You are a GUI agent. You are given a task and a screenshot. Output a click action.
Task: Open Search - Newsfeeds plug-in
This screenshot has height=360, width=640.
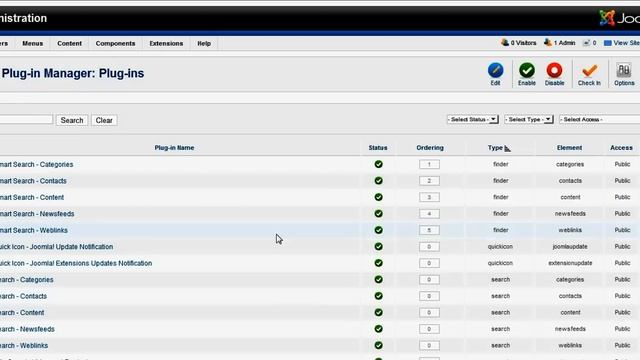click(27, 329)
